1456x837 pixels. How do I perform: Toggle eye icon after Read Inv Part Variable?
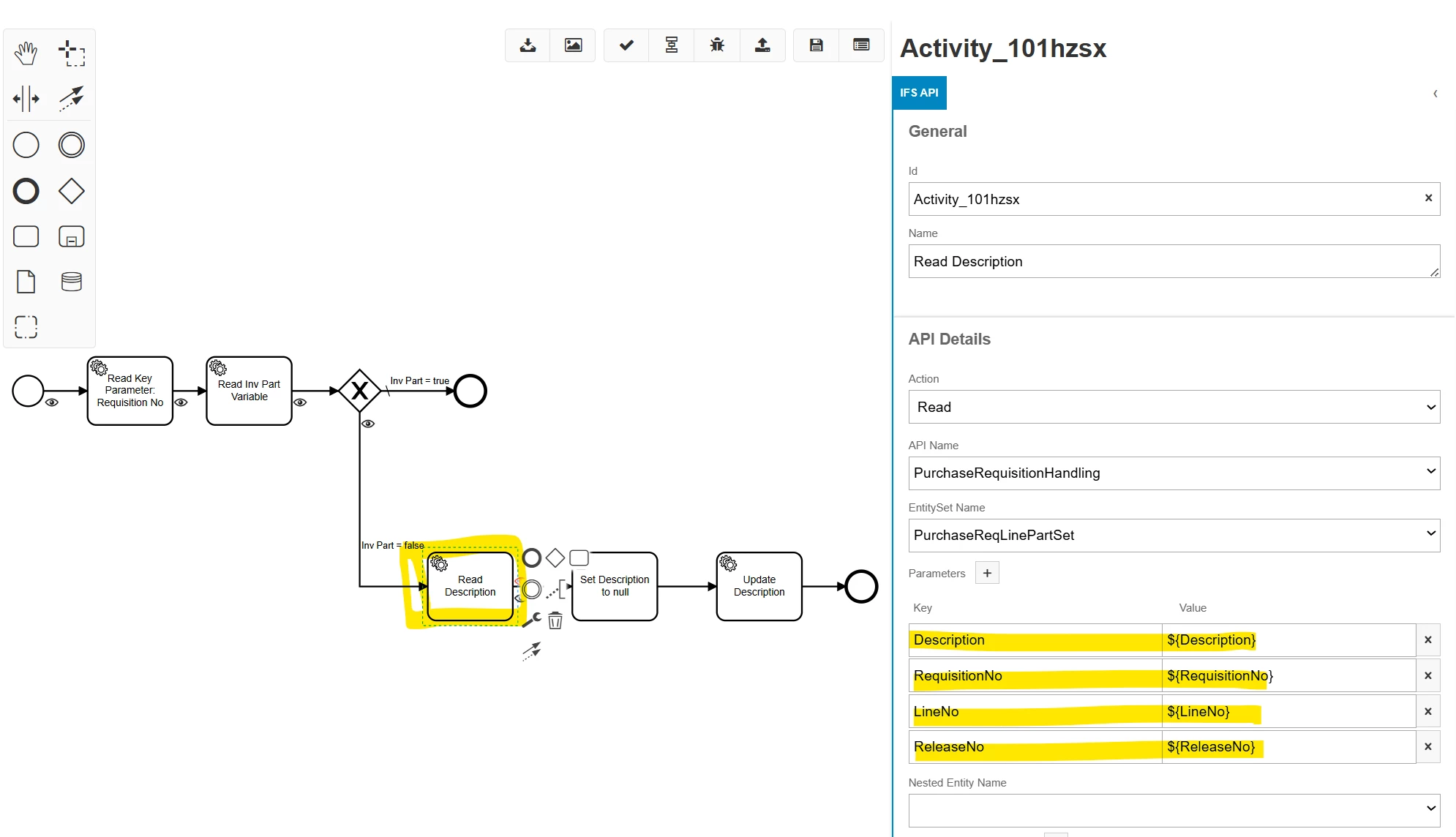pyautogui.click(x=300, y=402)
